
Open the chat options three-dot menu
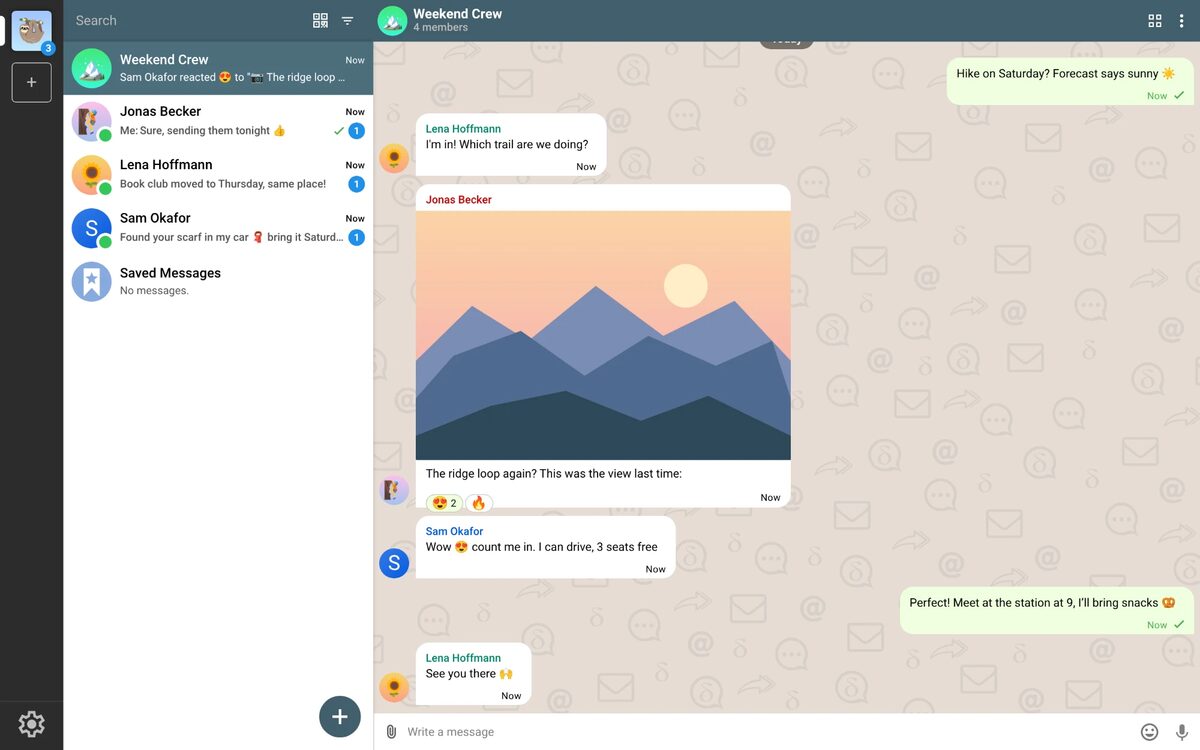[x=1181, y=20]
